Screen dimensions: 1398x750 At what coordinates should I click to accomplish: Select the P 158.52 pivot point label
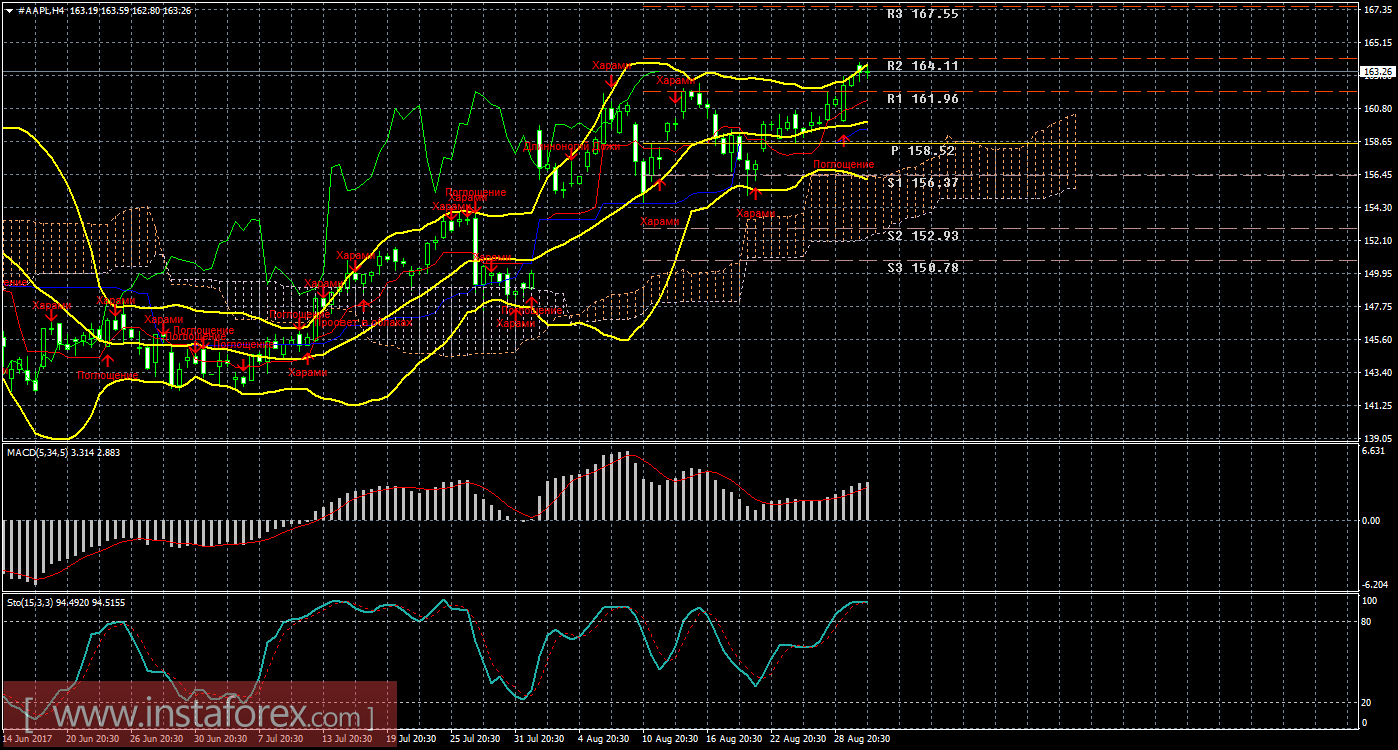click(923, 151)
